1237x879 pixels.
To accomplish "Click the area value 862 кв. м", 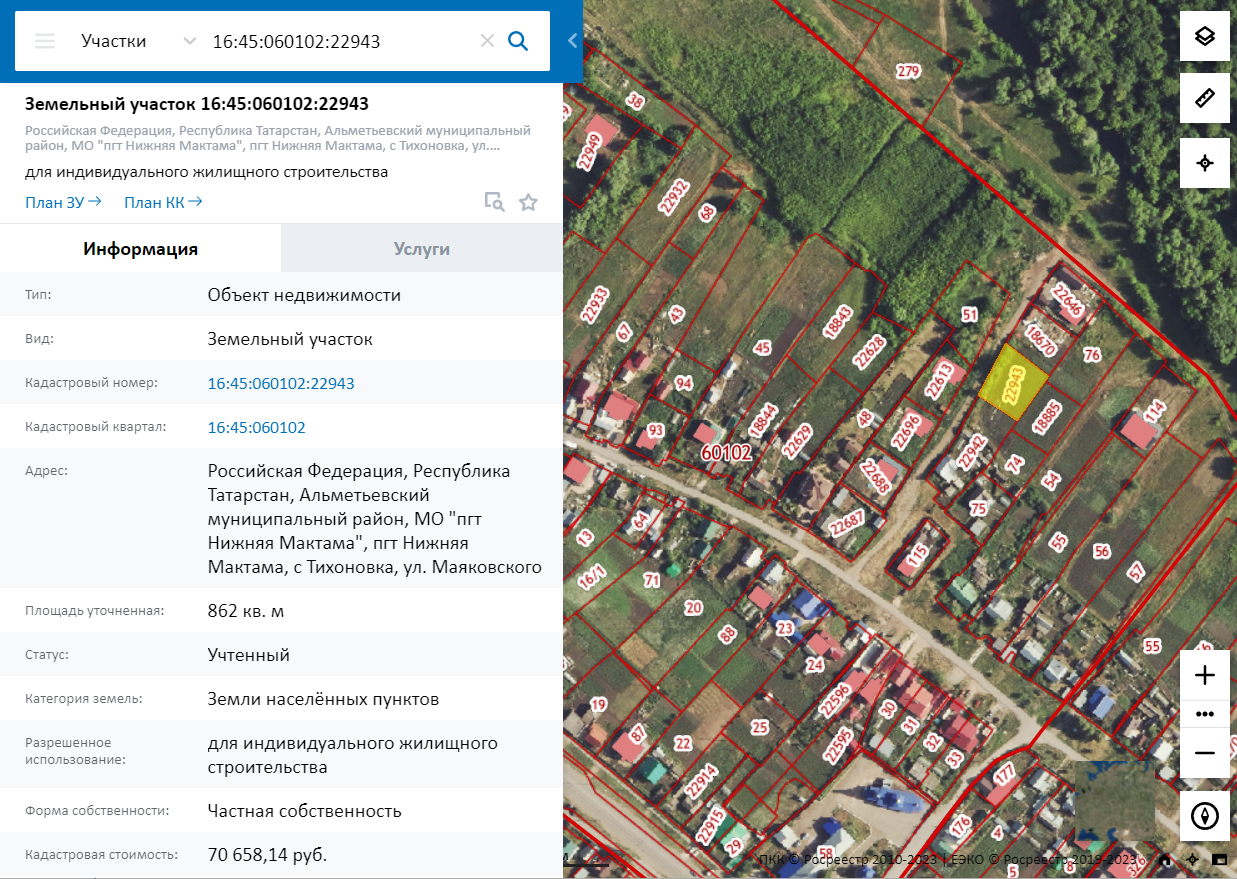I will [246, 611].
